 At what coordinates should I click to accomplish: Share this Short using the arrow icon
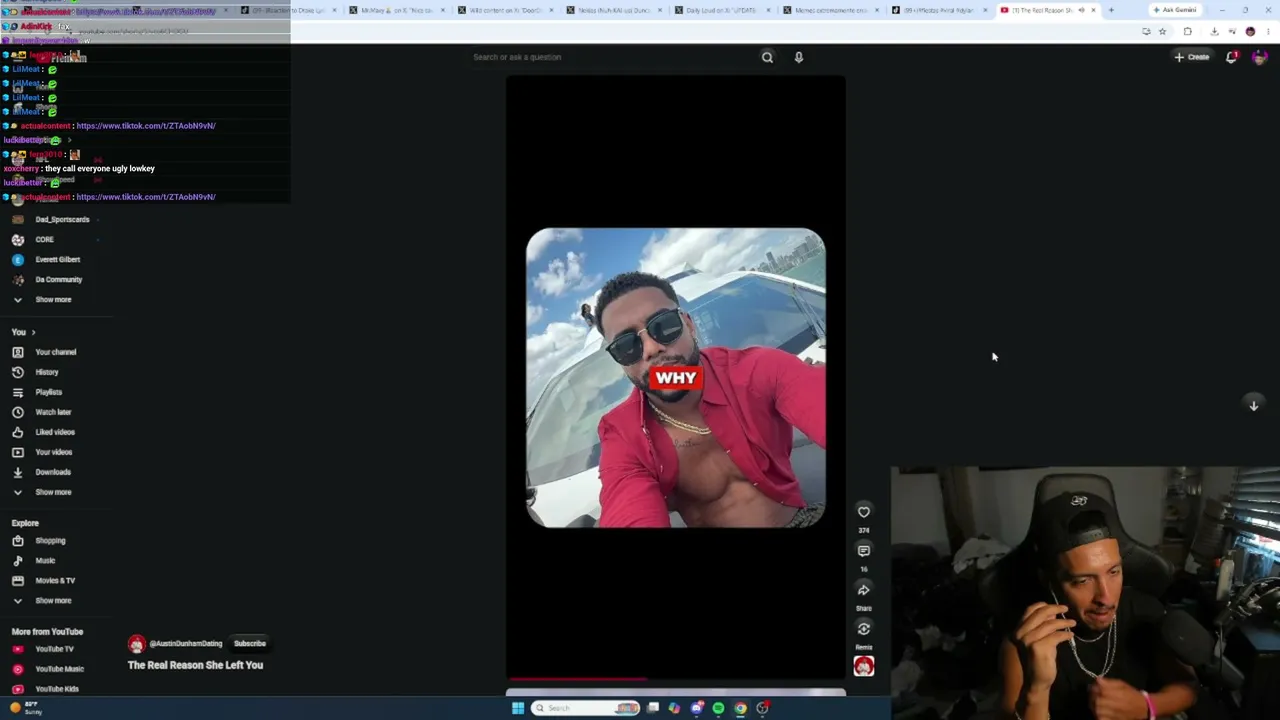(864, 590)
